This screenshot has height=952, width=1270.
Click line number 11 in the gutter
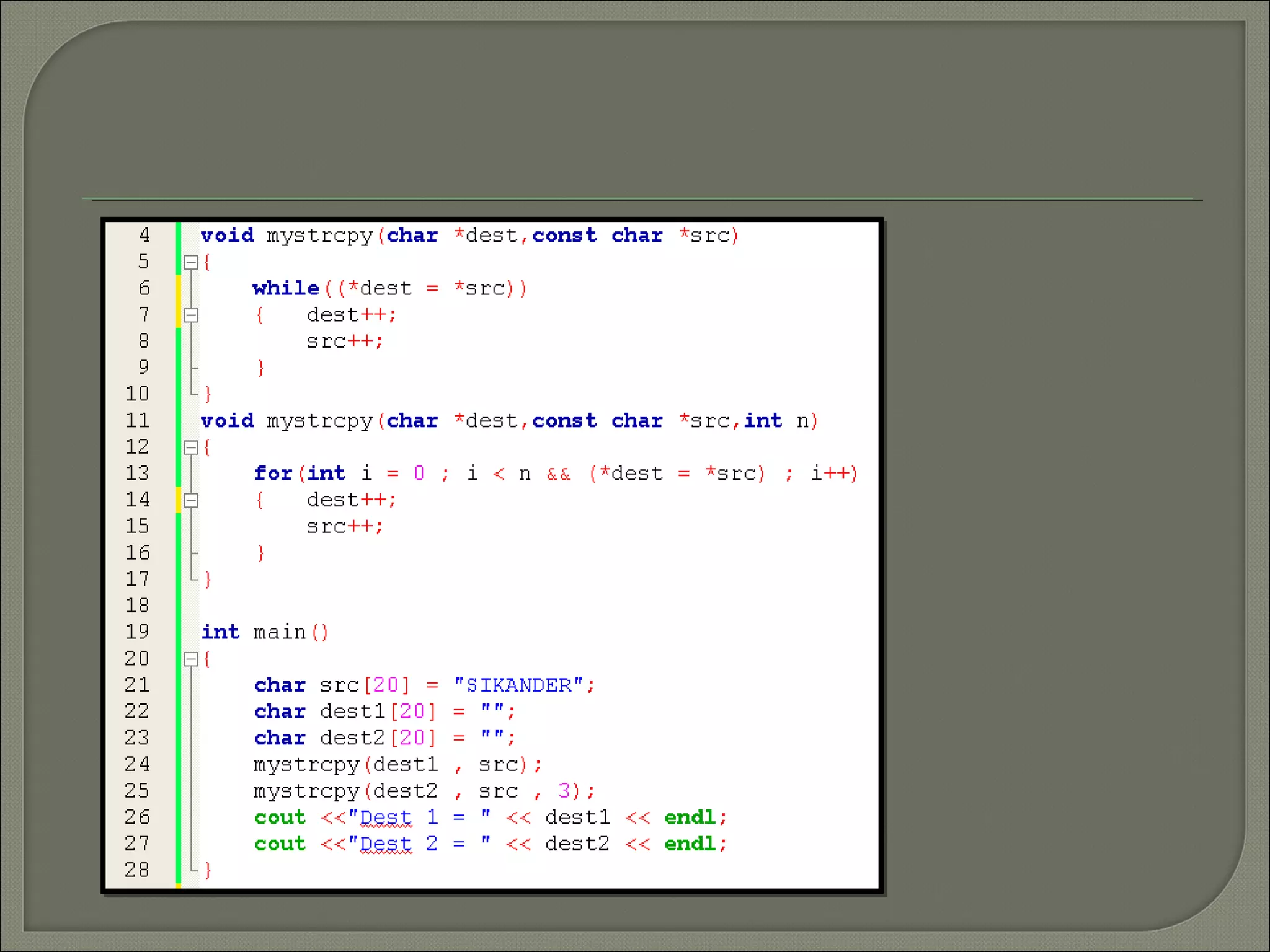tap(138, 420)
